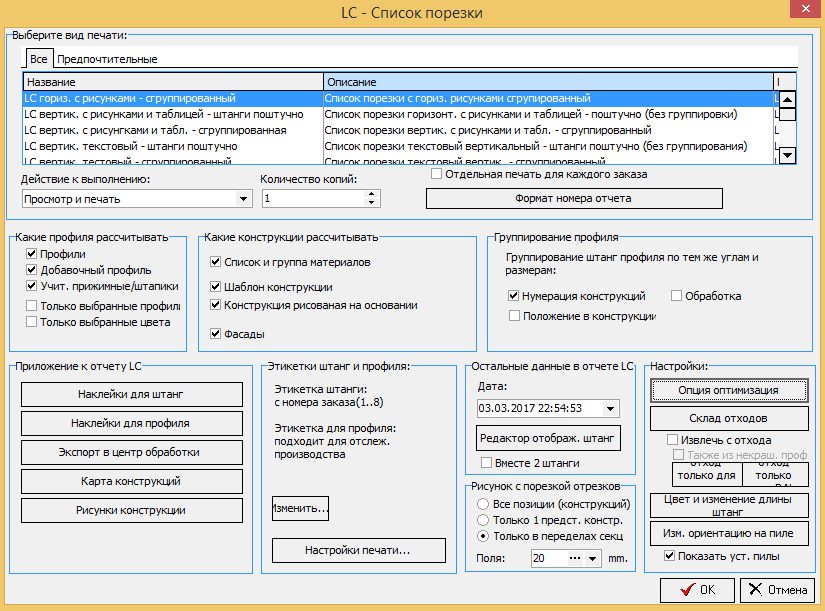Click Цвет и изменение длины штанг button
The width and height of the screenshot is (825, 611).
click(x=729, y=505)
